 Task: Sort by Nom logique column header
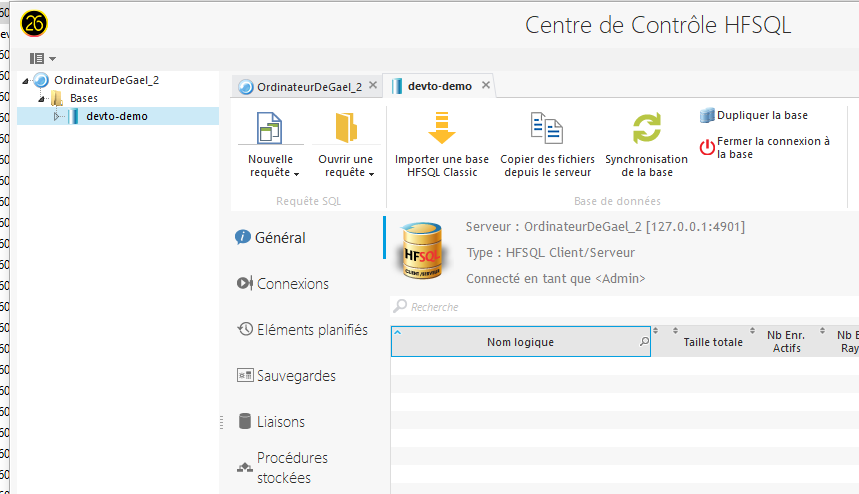(x=520, y=342)
